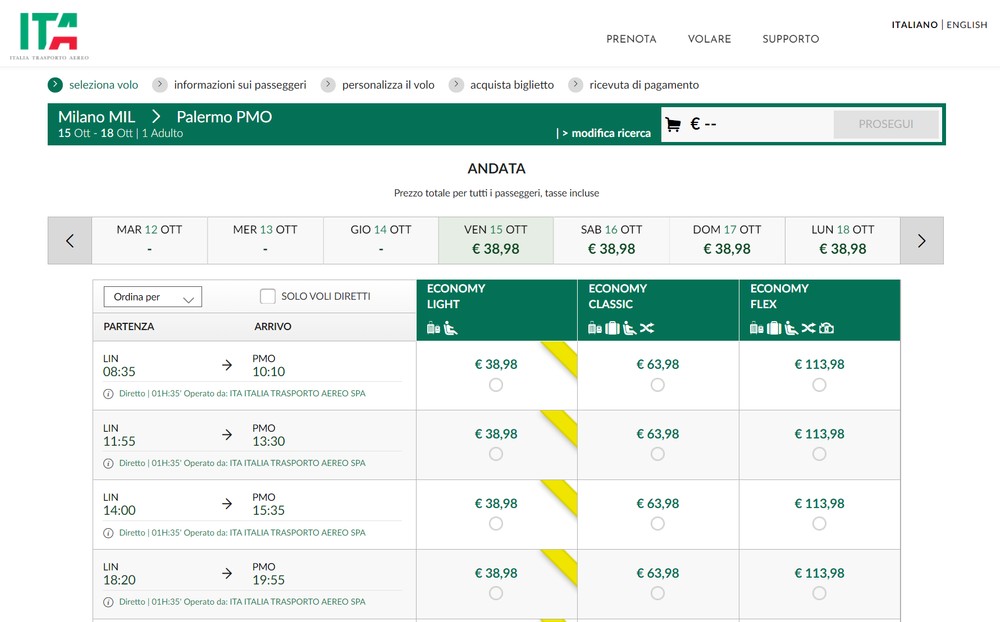The width and height of the screenshot is (1000, 622).
Task: Select Economy Light €38,98 for 08:35 flight
Action: pos(496,385)
